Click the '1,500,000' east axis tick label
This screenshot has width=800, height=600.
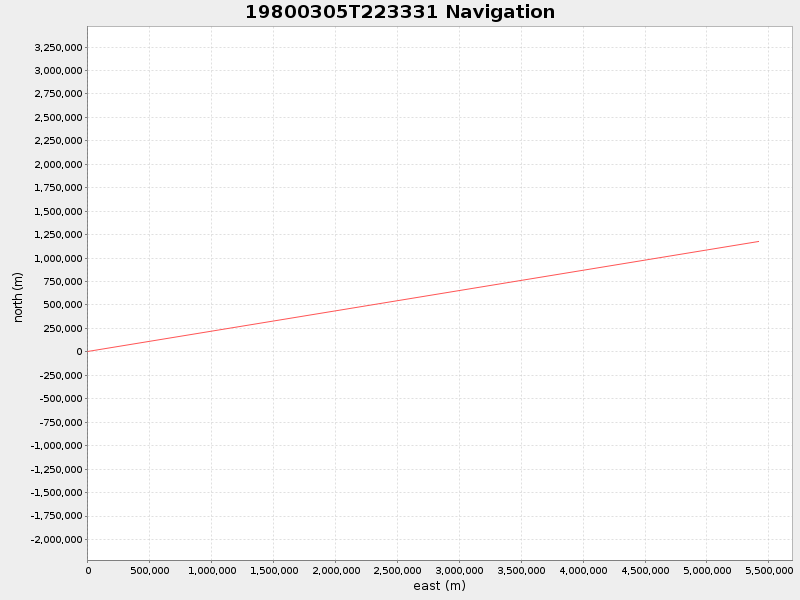point(274,570)
